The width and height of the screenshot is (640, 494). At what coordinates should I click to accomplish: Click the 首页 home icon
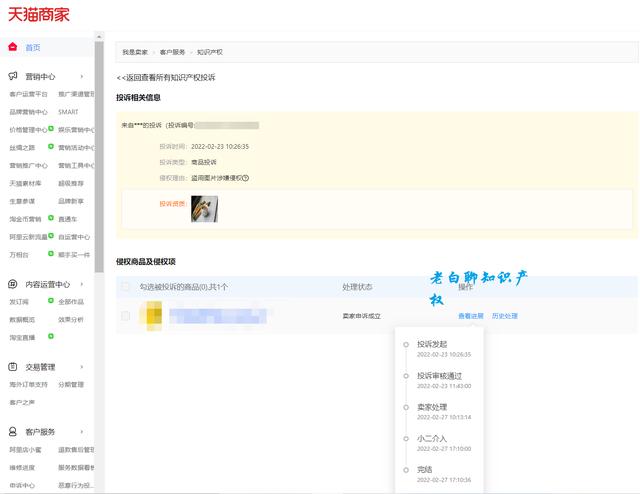click(12, 47)
